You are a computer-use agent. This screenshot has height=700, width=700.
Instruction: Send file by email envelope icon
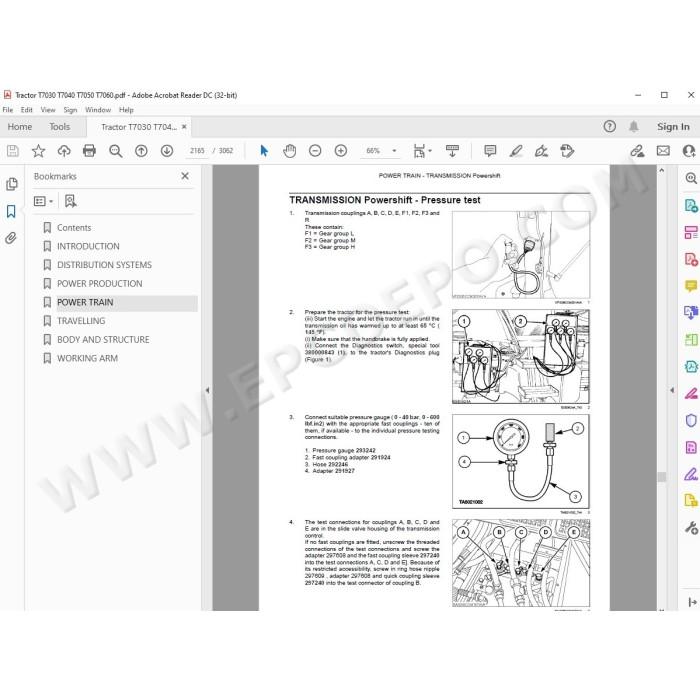(x=663, y=151)
